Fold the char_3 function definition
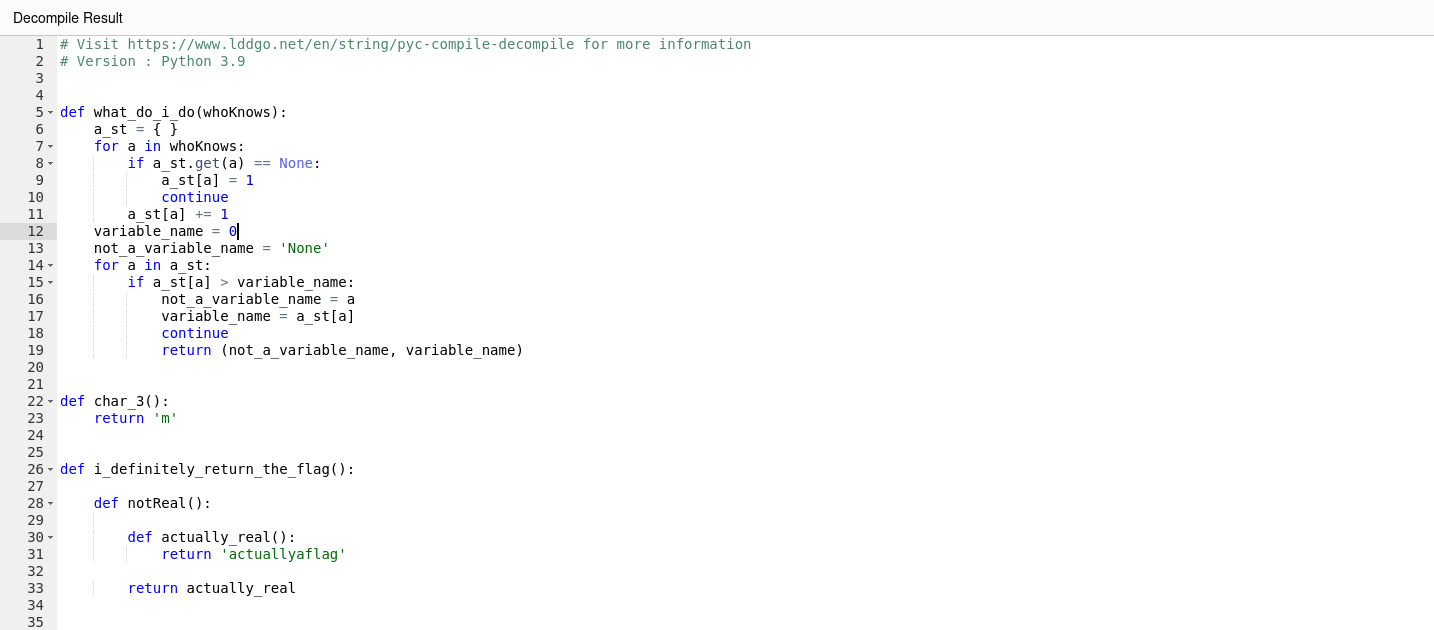Viewport: 1434px width, 630px height. [x=50, y=401]
